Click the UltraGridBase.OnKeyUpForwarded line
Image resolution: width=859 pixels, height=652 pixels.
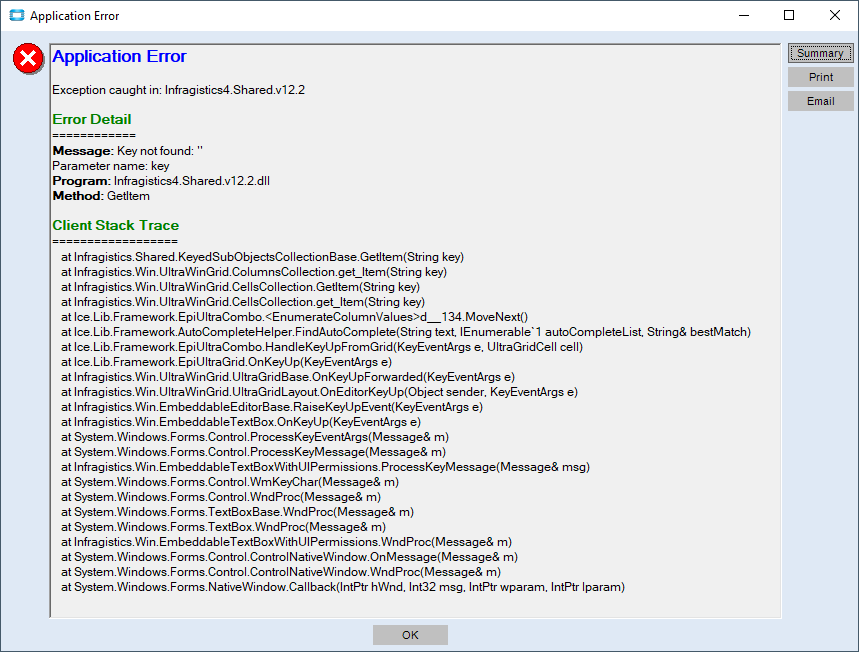click(x=288, y=377)
